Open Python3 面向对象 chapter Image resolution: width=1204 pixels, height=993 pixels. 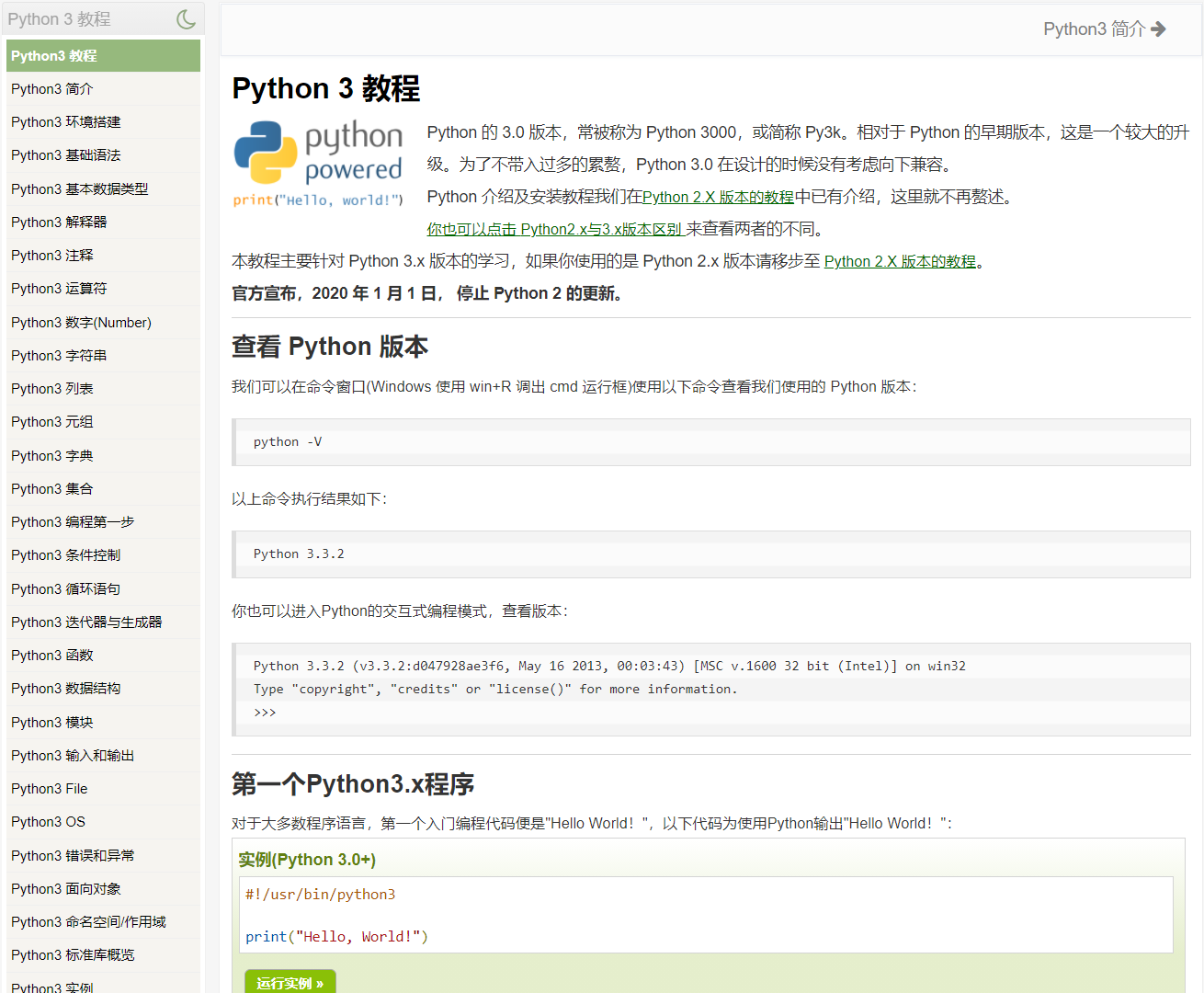point(103,889)
